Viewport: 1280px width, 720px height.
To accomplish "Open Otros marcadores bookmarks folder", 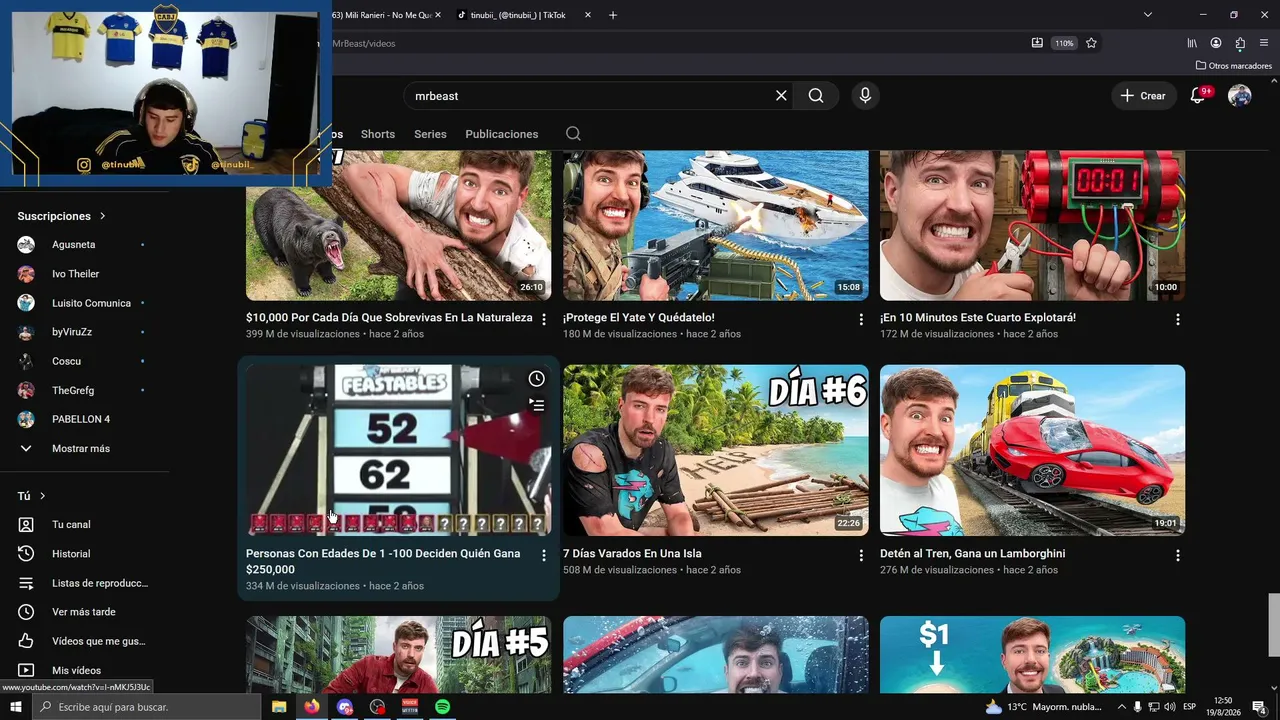I will click(x=1234, y=66).
